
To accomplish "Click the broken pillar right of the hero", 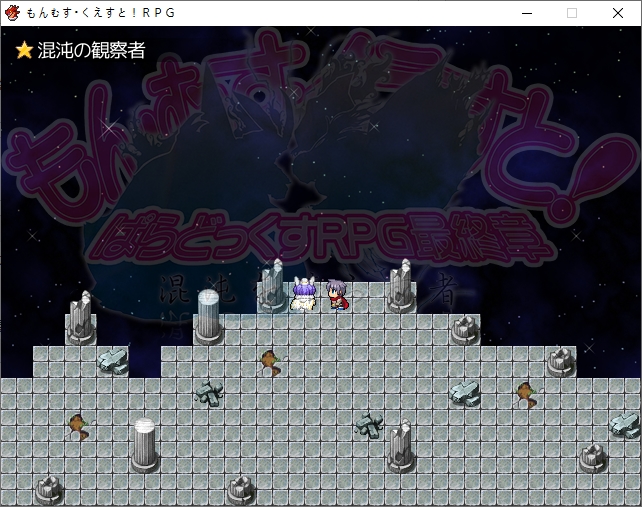I will [x=401, y=285].
